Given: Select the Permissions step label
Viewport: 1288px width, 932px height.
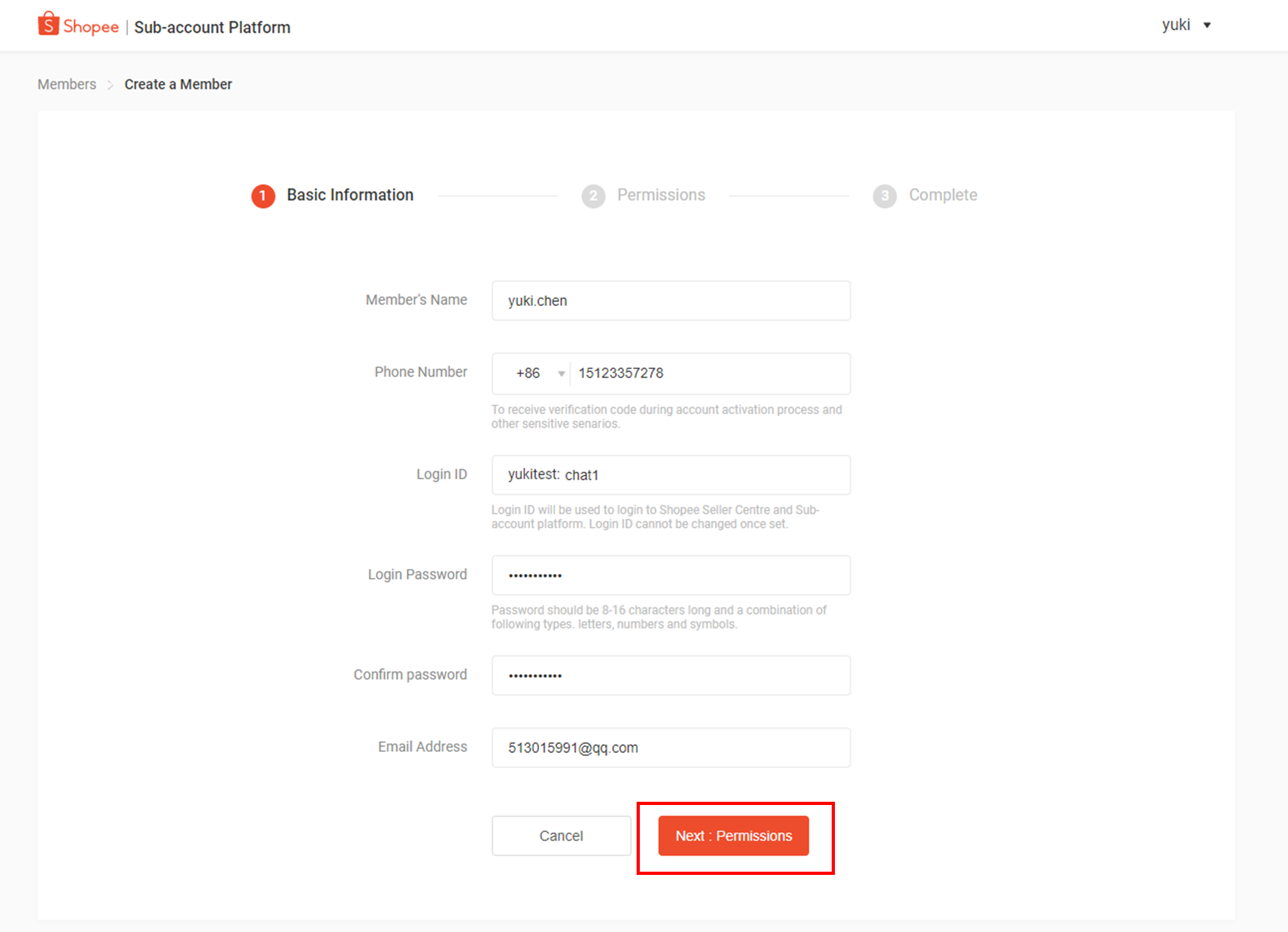Looking at the screenshot, I should [x=661, y=195].
